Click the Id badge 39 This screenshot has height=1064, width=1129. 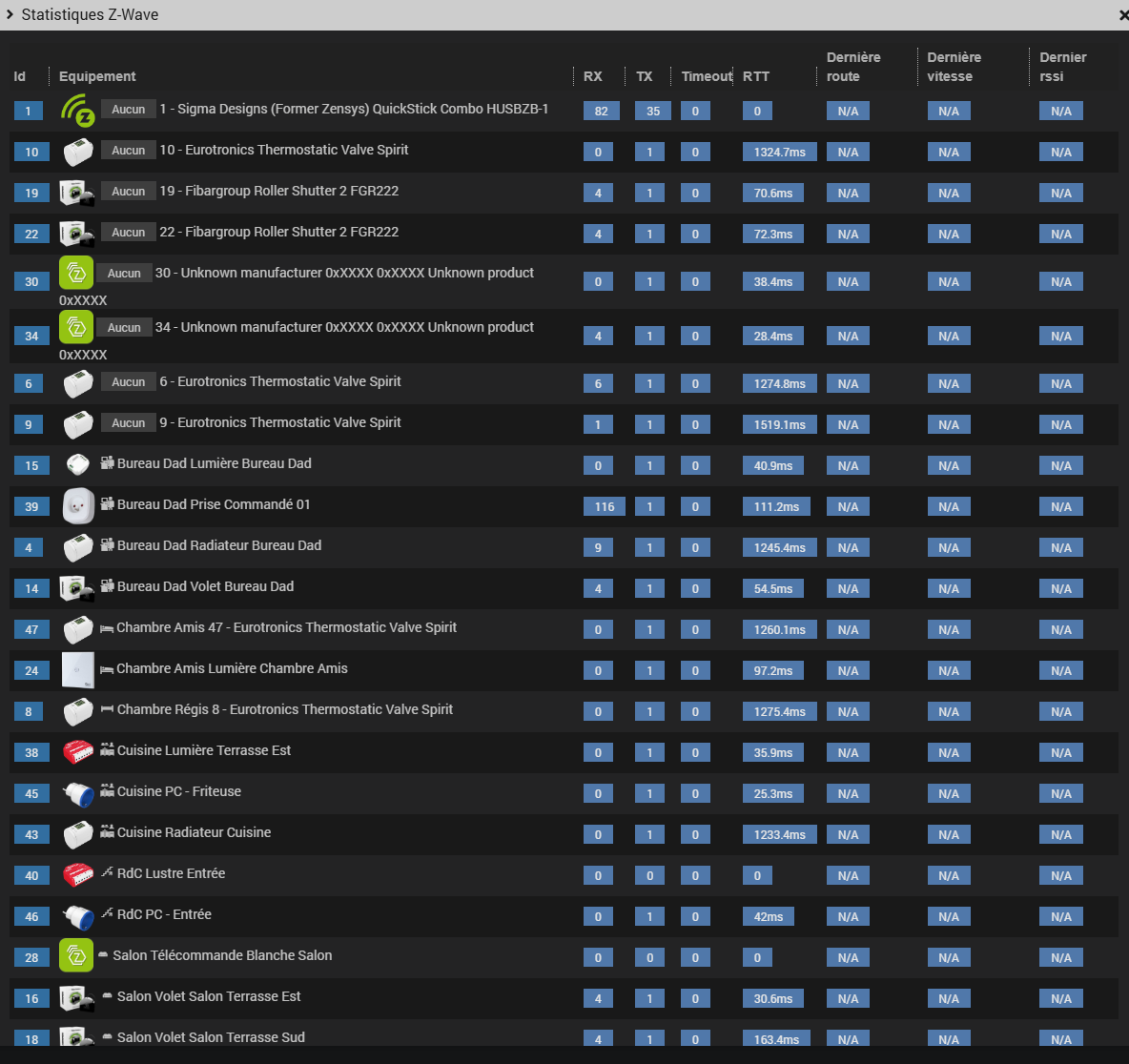[x=31, y=507]
